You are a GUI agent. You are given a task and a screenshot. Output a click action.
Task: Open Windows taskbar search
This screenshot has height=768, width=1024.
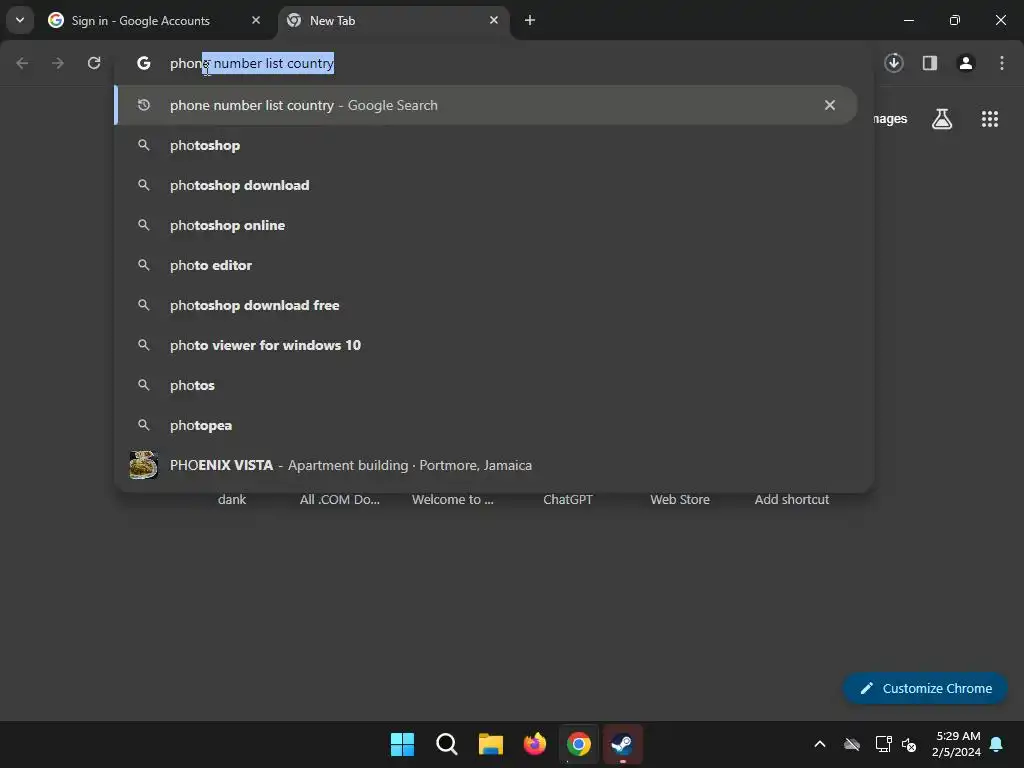[x=447, y=744]
